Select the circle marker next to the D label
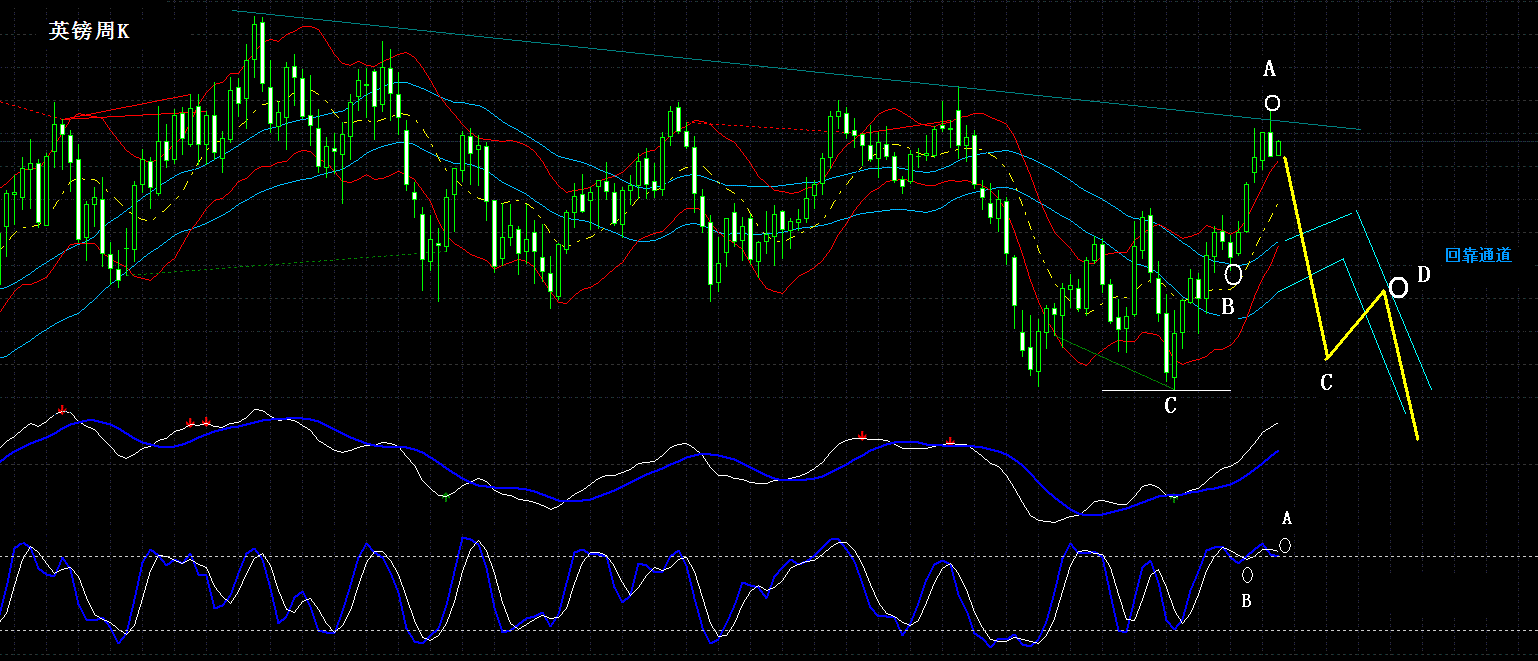 (x=1399, y=288)
